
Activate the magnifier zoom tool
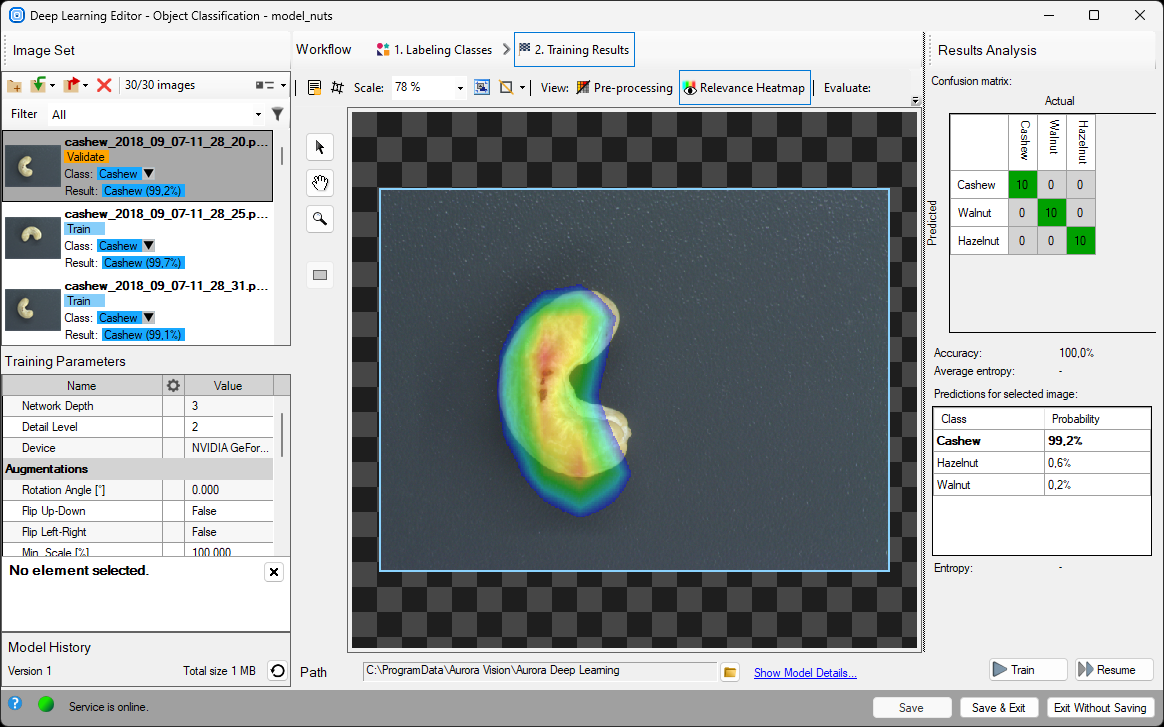320,219
